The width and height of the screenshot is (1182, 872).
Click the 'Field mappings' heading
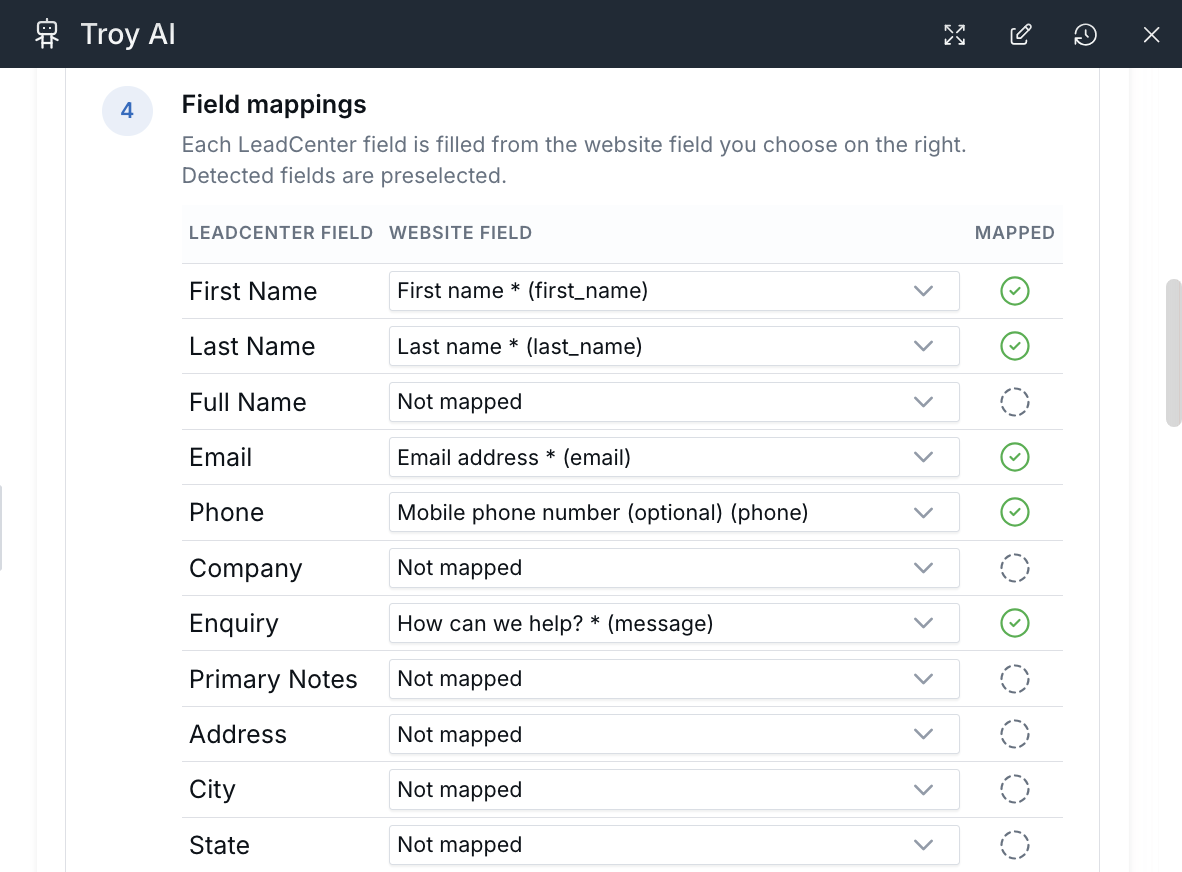pyautogui.click(x=274, y=104)
